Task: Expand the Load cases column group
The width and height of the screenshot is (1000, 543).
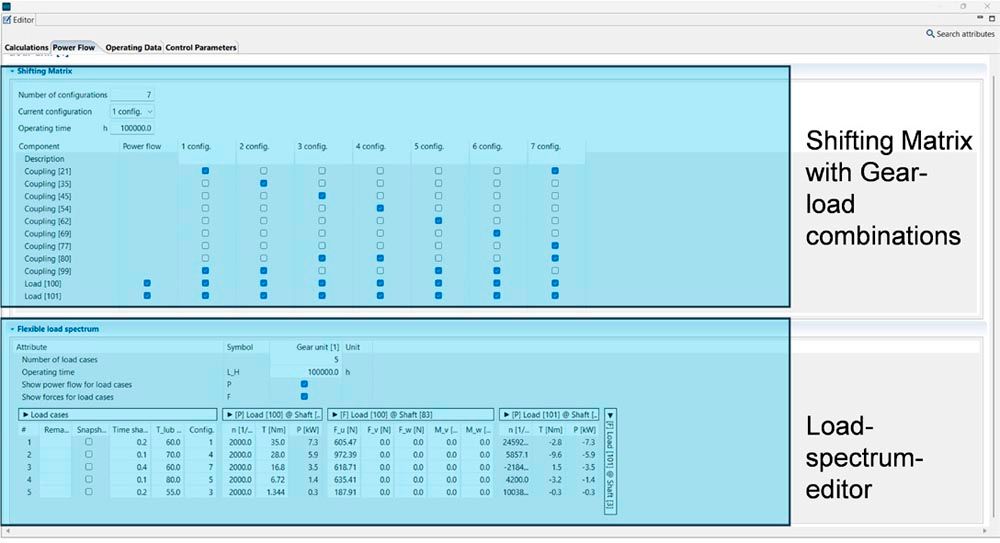Action: click(x=26, y=415)
